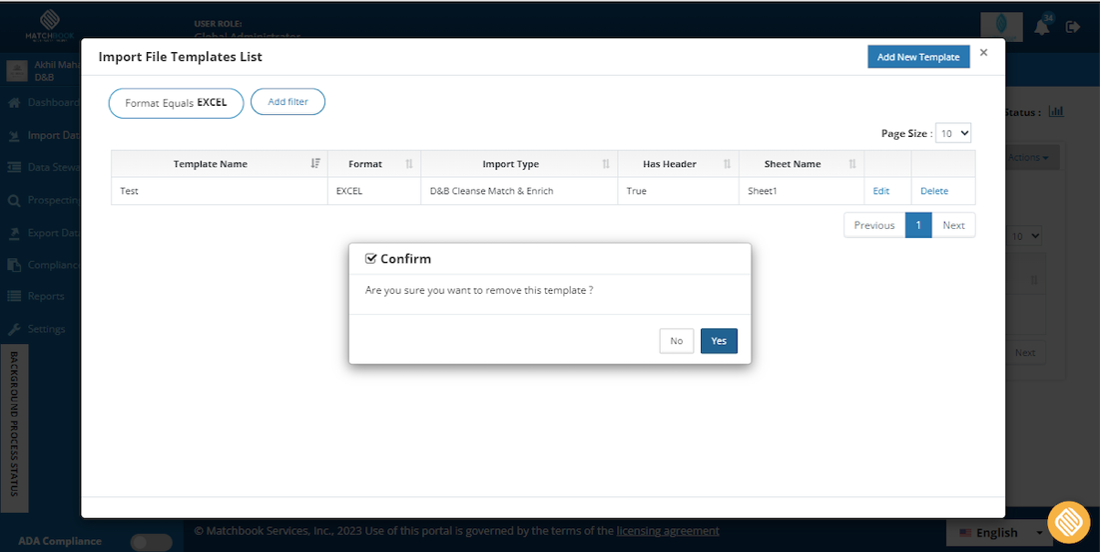
Task: Click the Import Data icon in sidebar
Action: (x=13, y=135)
